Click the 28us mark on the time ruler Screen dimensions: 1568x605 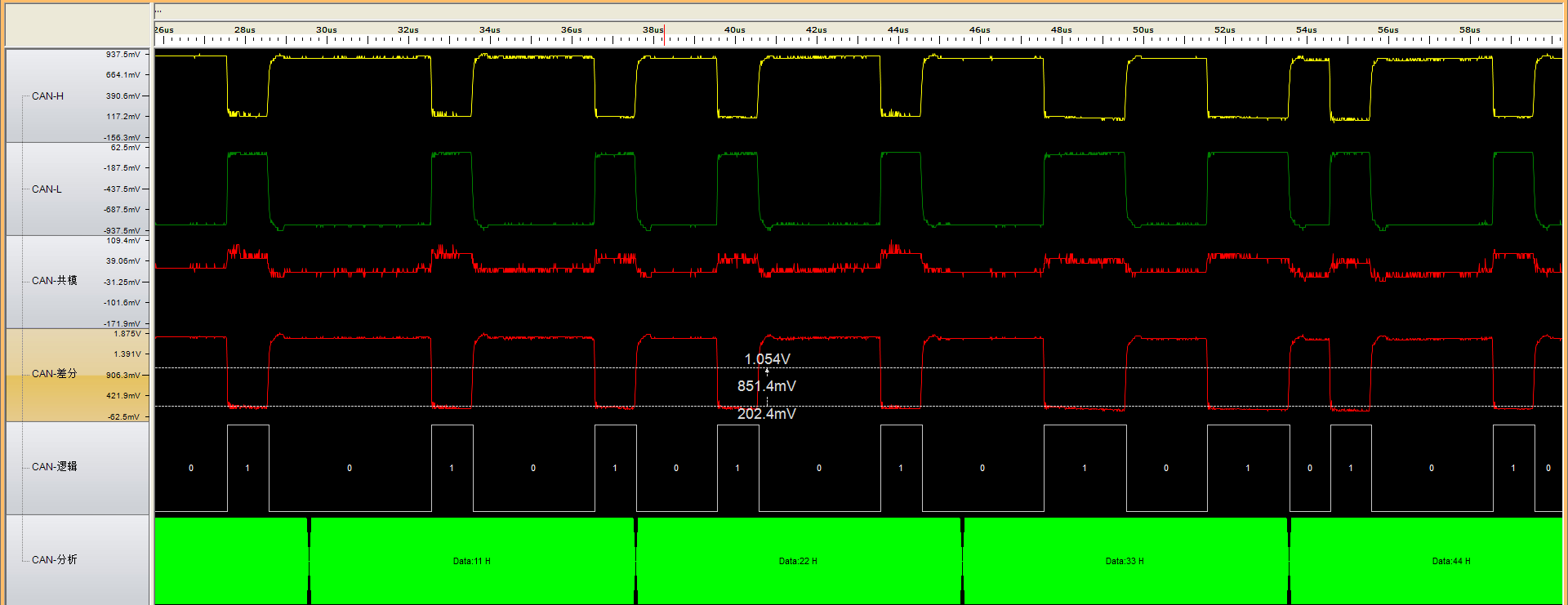coord(245,30)
